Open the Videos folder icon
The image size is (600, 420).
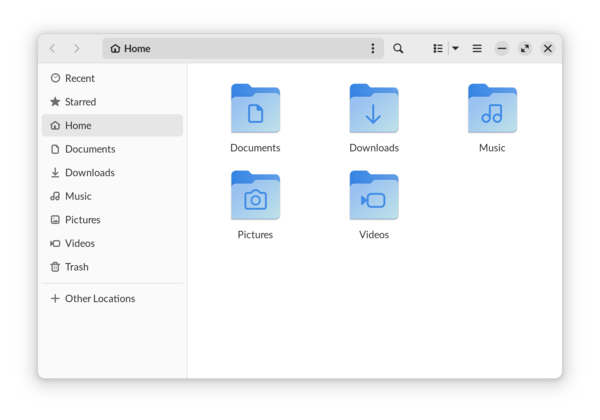pos(374,196)
